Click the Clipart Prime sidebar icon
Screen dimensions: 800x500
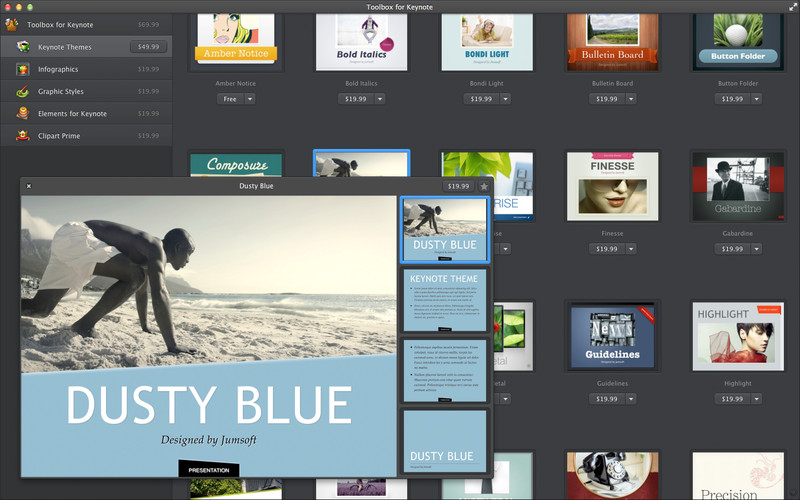click(x=22, y=136)
